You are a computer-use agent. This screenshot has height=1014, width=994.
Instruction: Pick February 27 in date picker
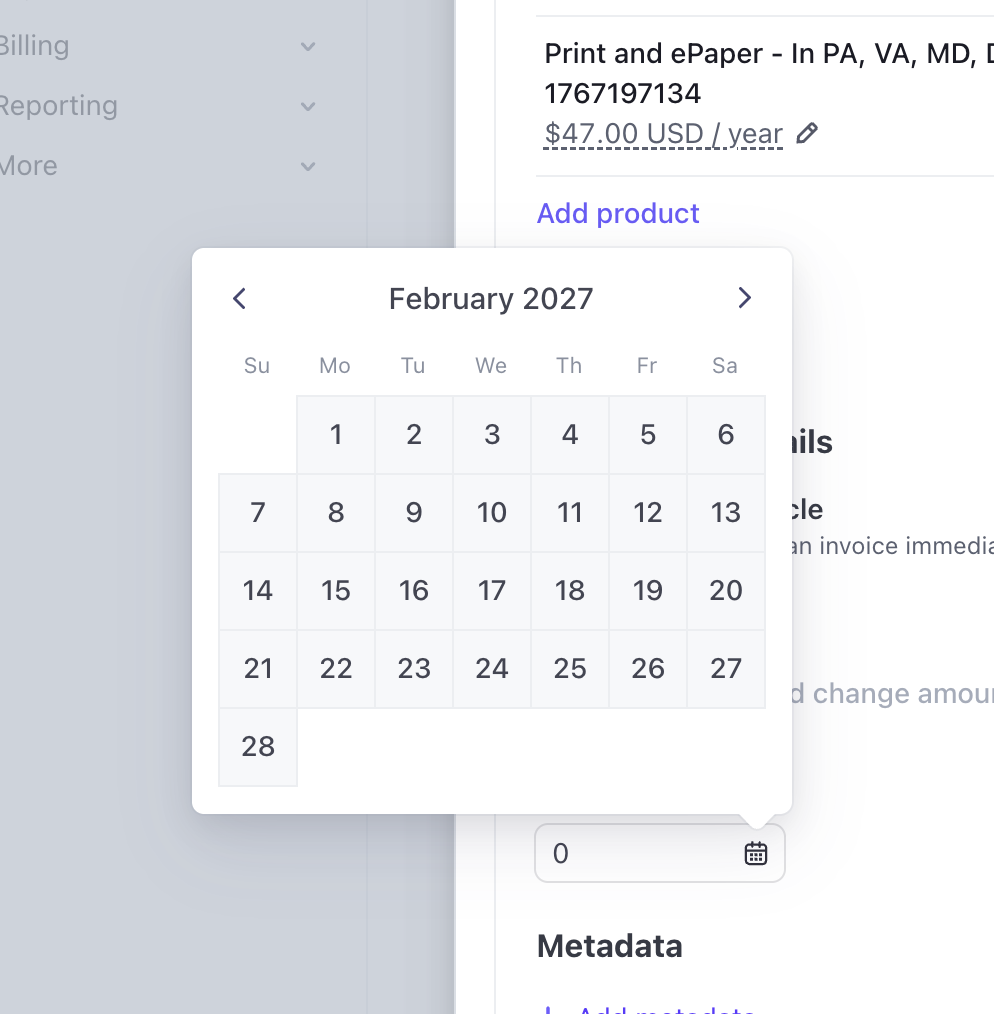726,668
